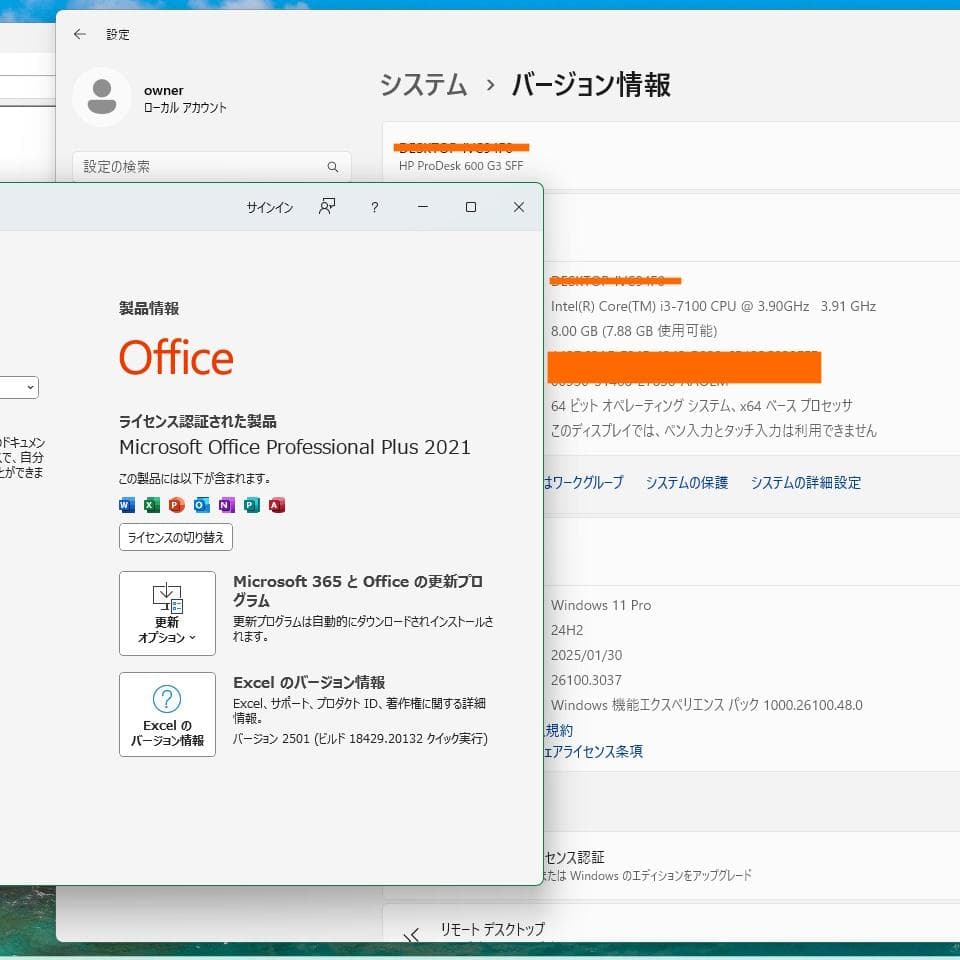
Task: Click the back arrow in Settings
Action: (79, 34)
